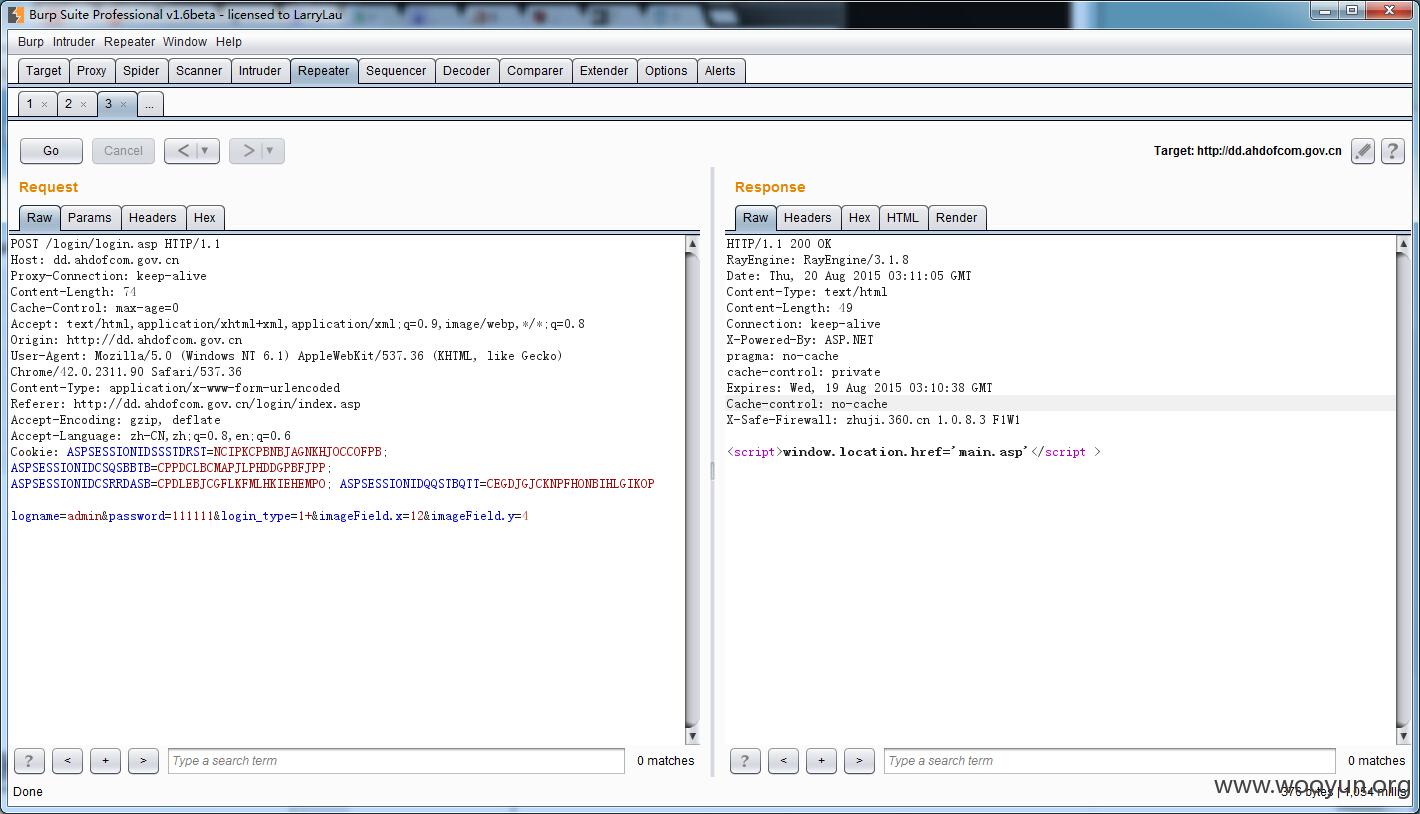Go to previous match in request search
This screenshot has height=814, width=1420.
point(67,761)
